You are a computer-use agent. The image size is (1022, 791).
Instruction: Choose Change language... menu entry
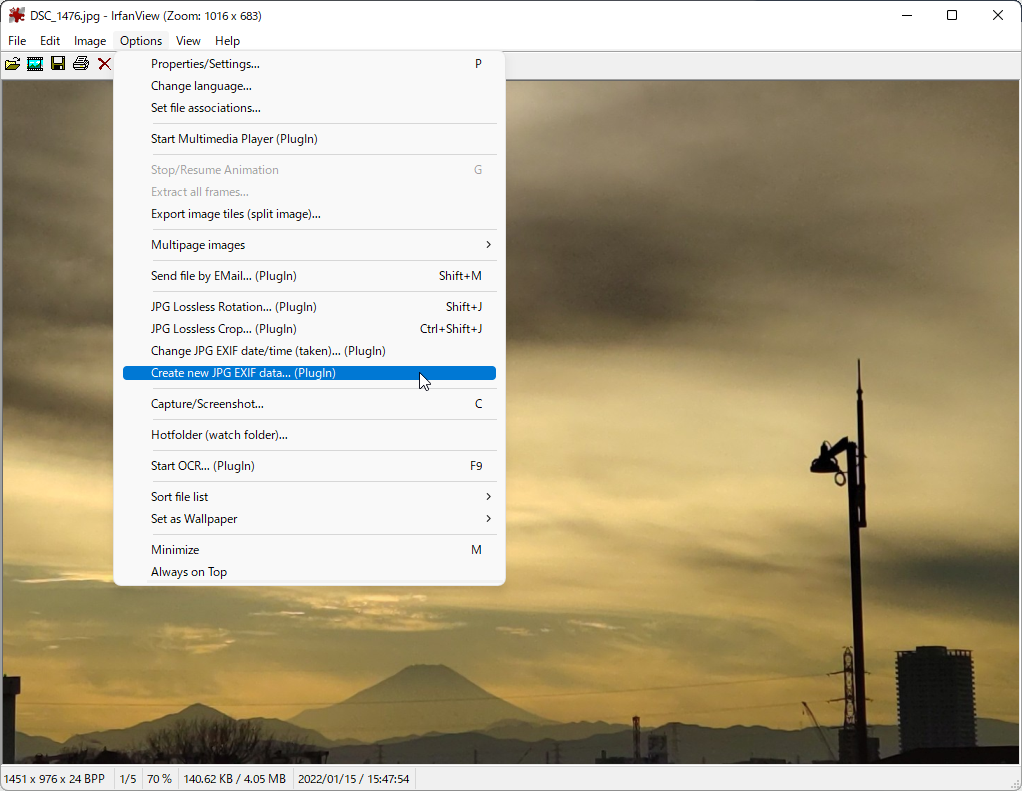(310, 86)
